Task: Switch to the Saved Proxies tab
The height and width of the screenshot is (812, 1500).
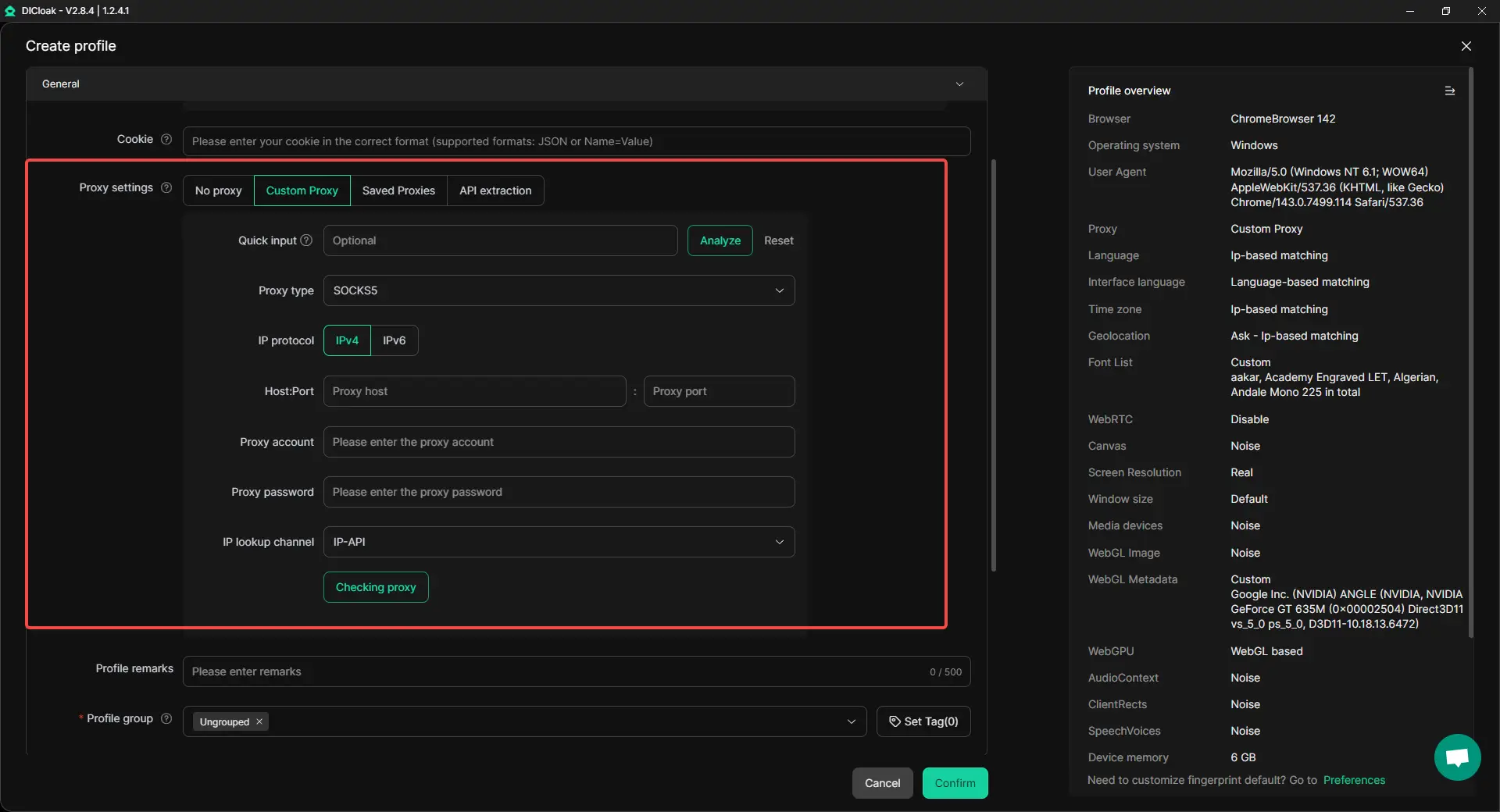Action: click(x=398, y=191)
